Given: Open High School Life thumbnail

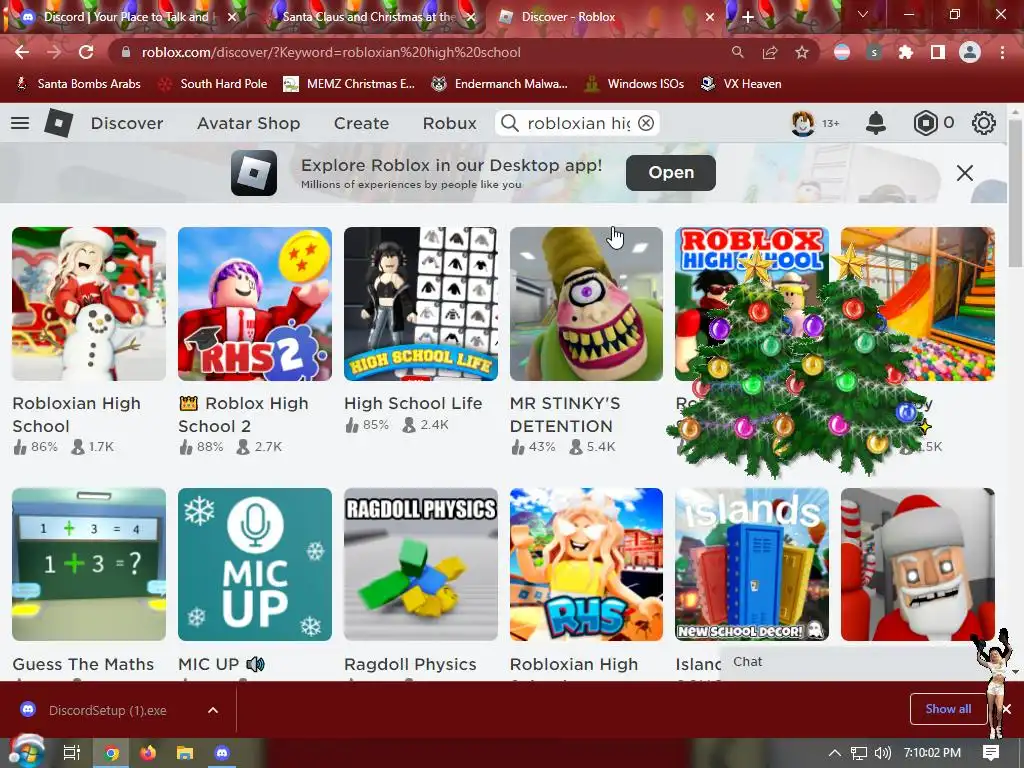Looking at the screenshot, I should pyautogui.click(x=421, y=304).
